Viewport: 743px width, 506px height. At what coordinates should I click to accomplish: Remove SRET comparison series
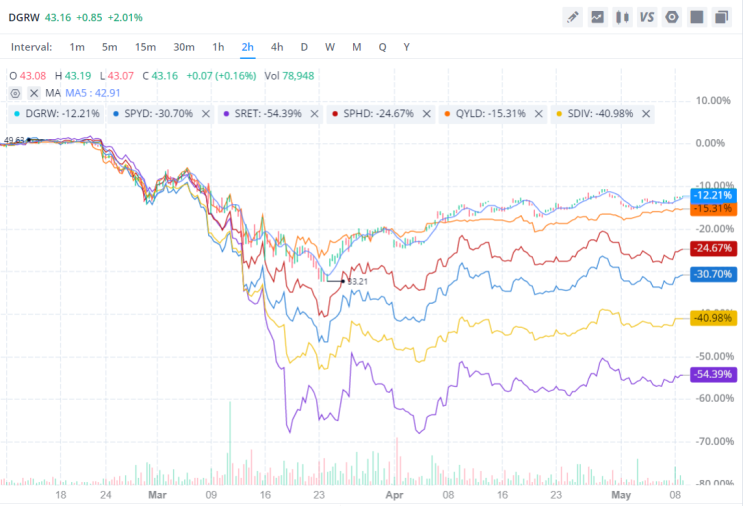tap(314, 114)
